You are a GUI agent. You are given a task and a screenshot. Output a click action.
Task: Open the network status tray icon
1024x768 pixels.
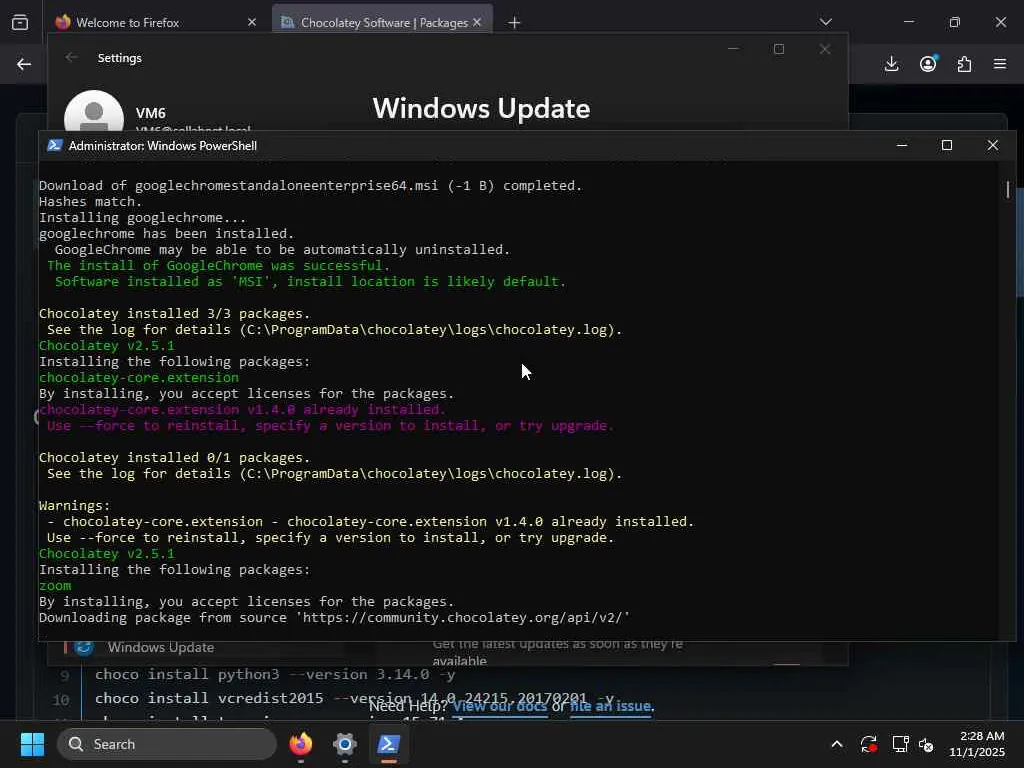(x=900, y=744)
